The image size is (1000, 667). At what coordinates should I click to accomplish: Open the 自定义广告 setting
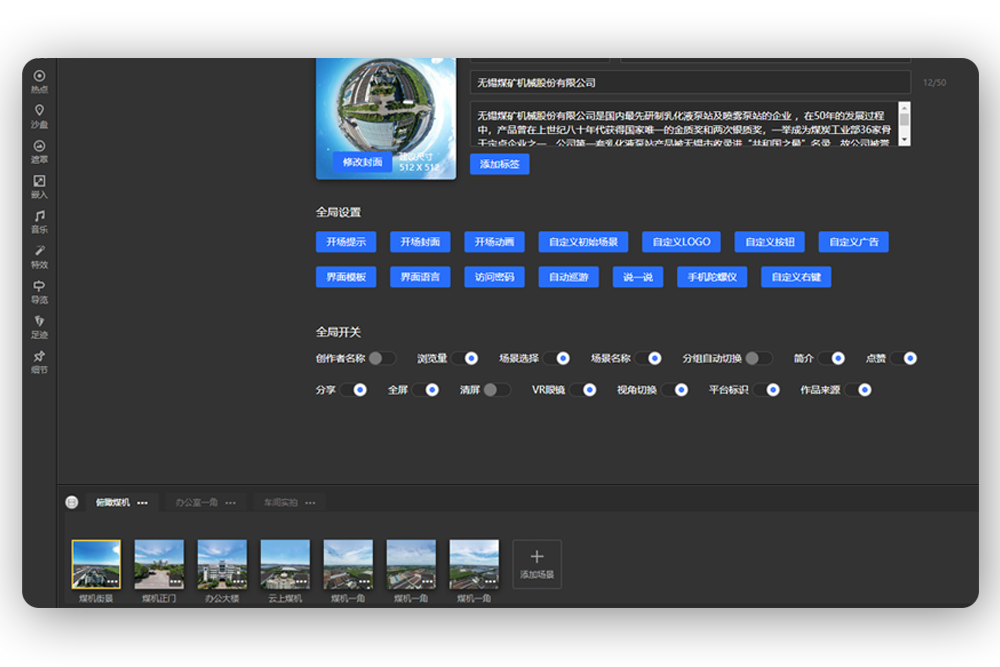pyautogui.click(x=853, y=242)
